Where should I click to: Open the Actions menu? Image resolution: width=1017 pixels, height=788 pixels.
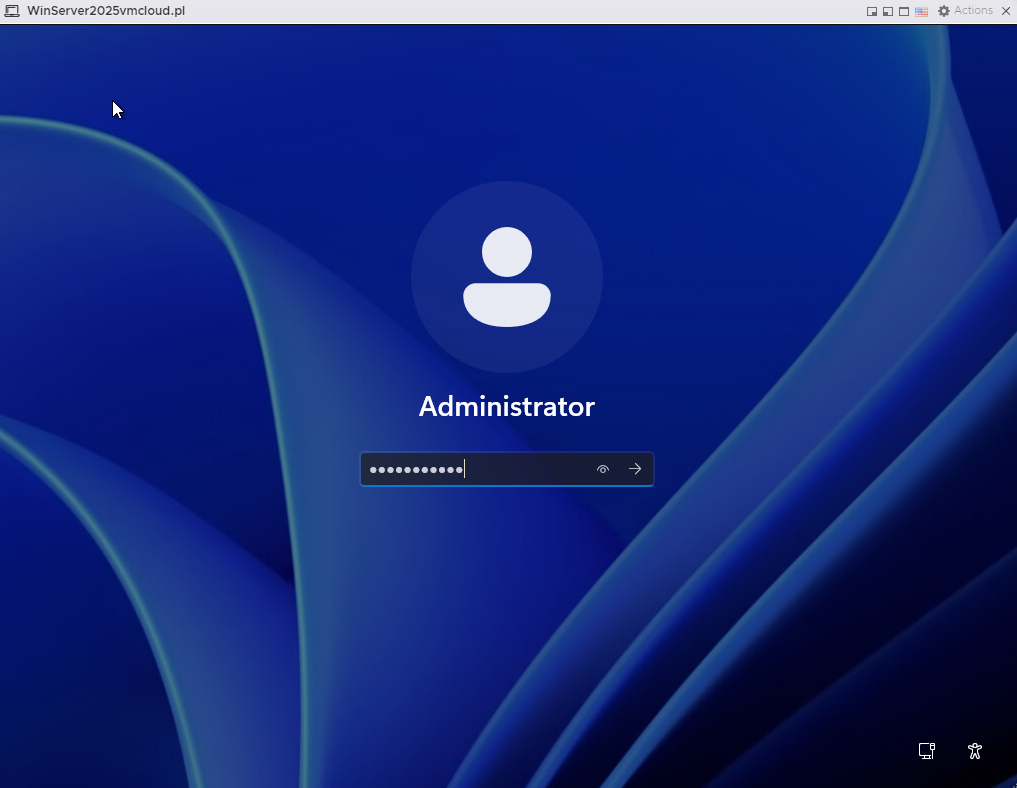click(973, 11)
